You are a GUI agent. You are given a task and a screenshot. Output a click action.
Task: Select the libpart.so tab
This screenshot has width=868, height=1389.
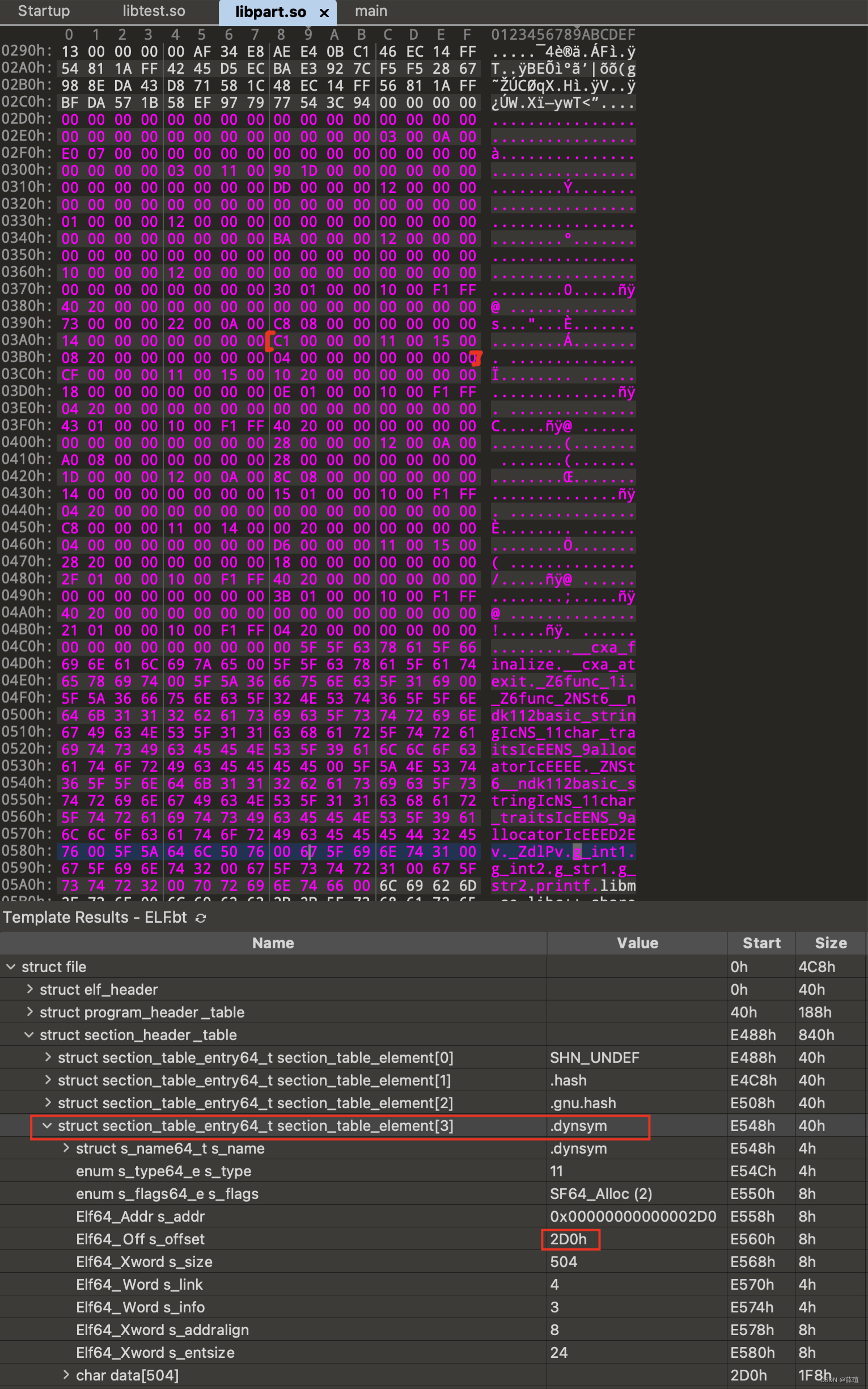[x=270, y=12]
